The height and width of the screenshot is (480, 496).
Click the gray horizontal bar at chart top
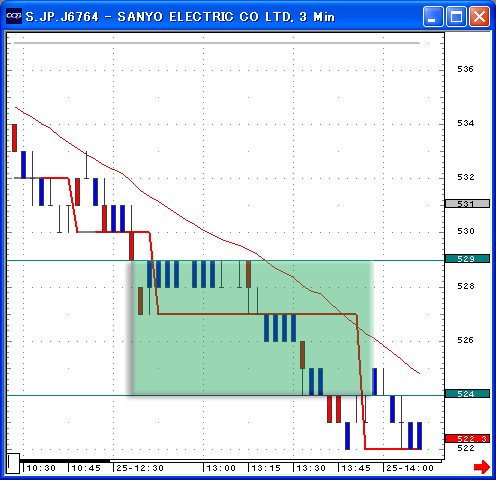[217, 43]
